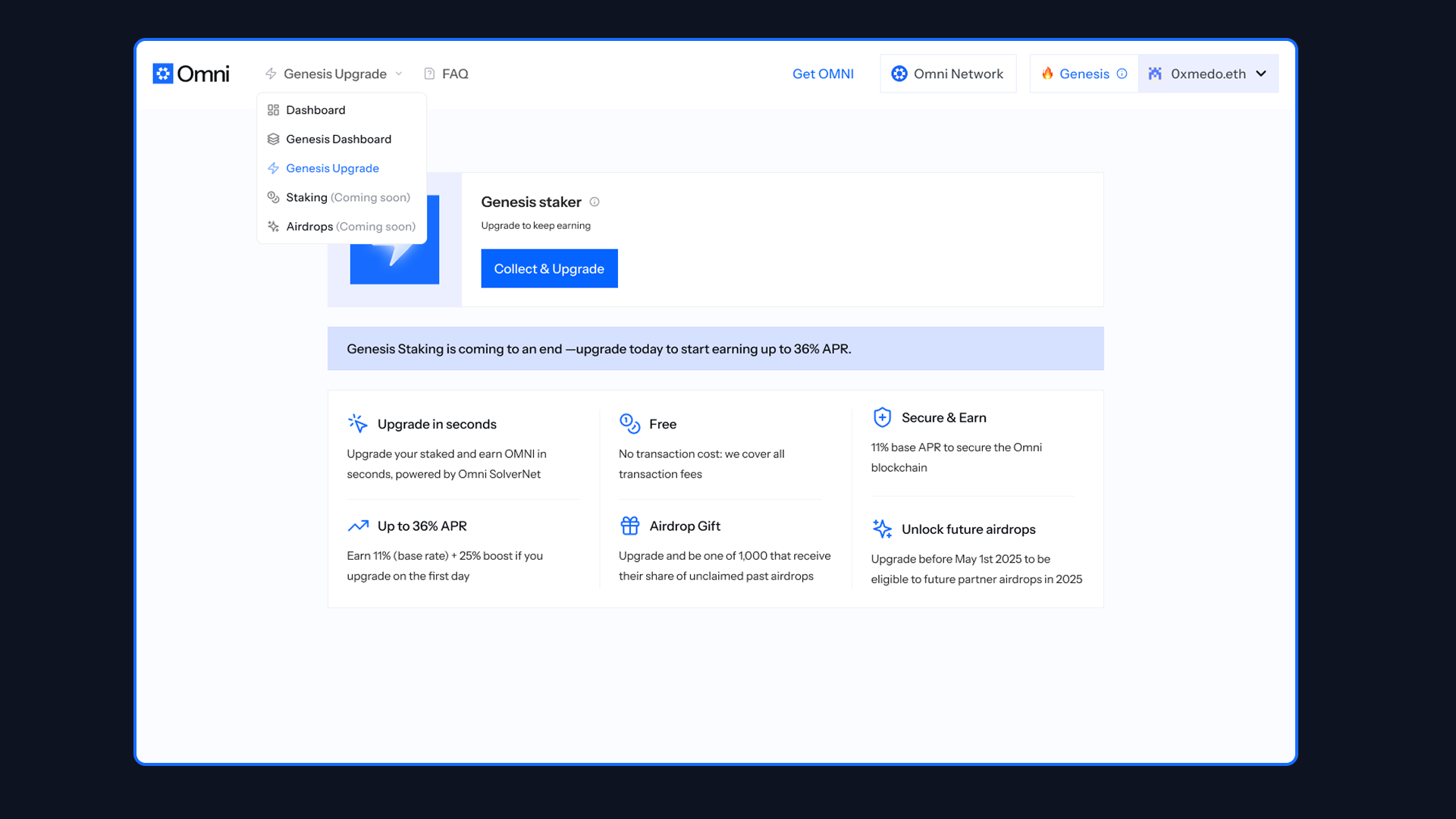Click info icon beside Genesis badge
This screenshot has width=1456, height=819.
(1122, 74)
